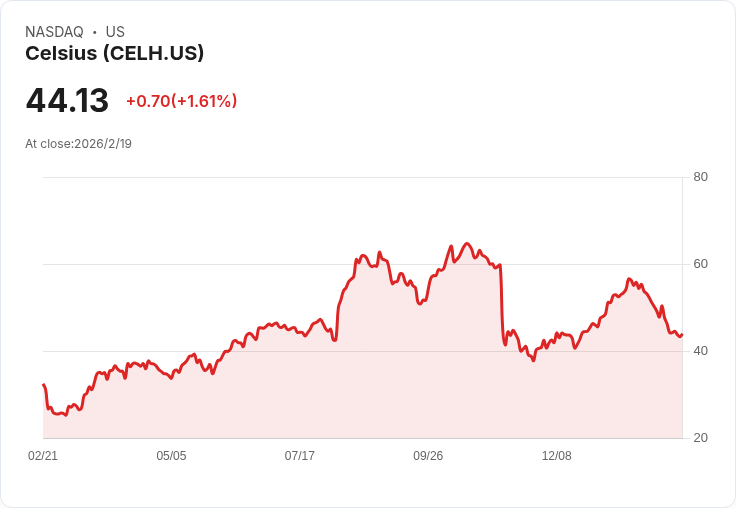Click the NASDAQ exchange label
The height and width of the screenshot is (508, 736).
point(54,32)
